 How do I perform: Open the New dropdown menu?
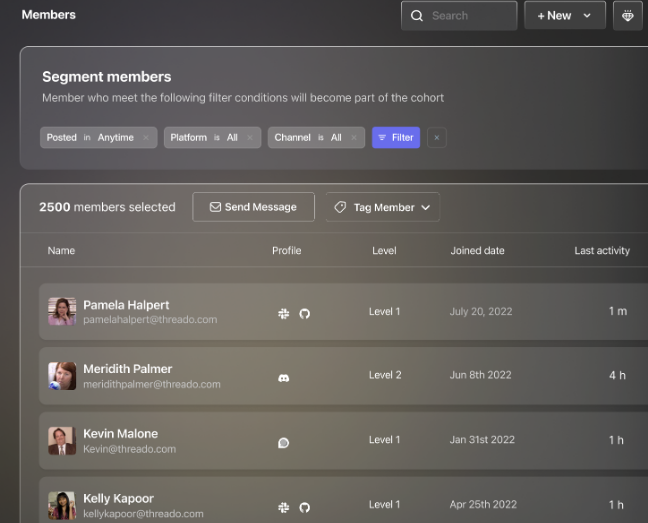[565, 16]
